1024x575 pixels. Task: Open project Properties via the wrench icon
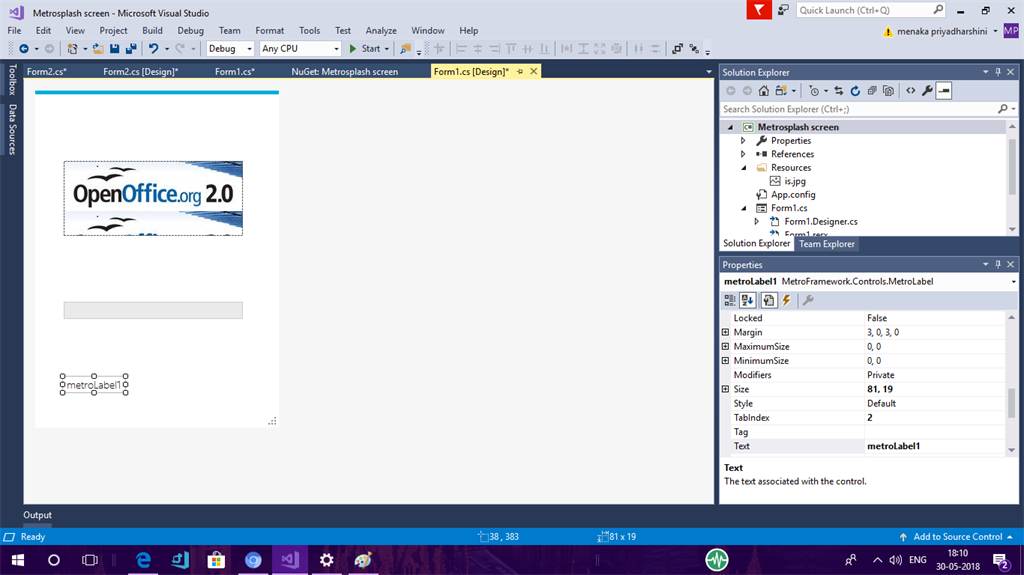coord(927,91)
